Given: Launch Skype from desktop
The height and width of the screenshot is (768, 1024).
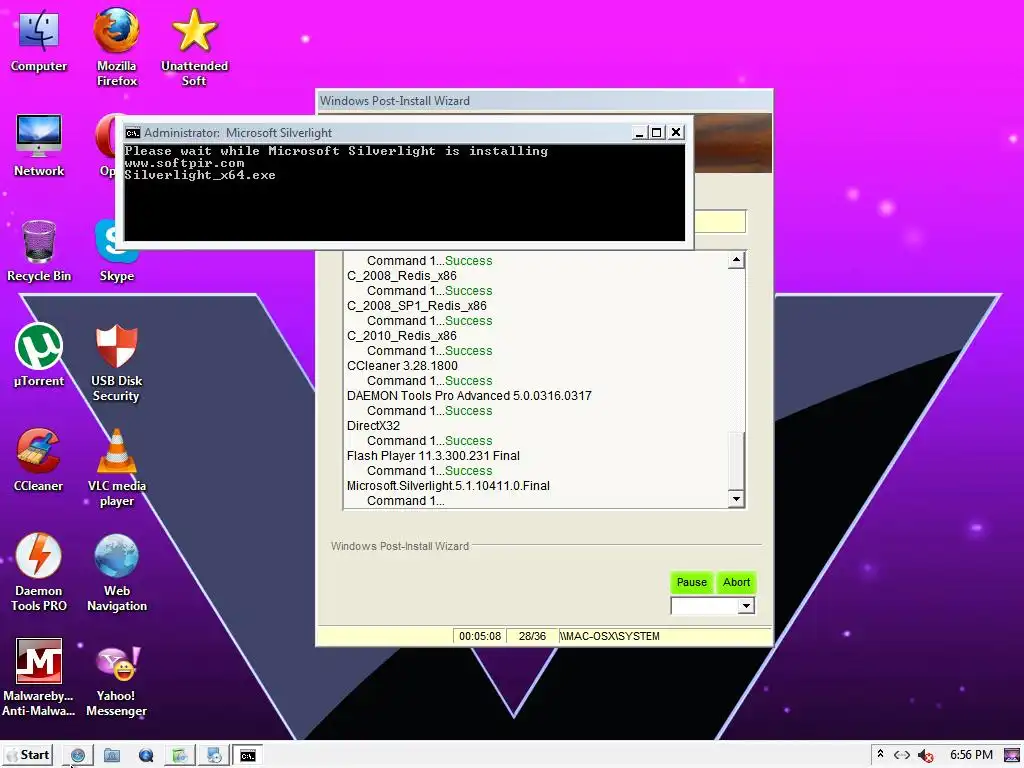Looking at the screenshot, I should (x=116, y=251).
